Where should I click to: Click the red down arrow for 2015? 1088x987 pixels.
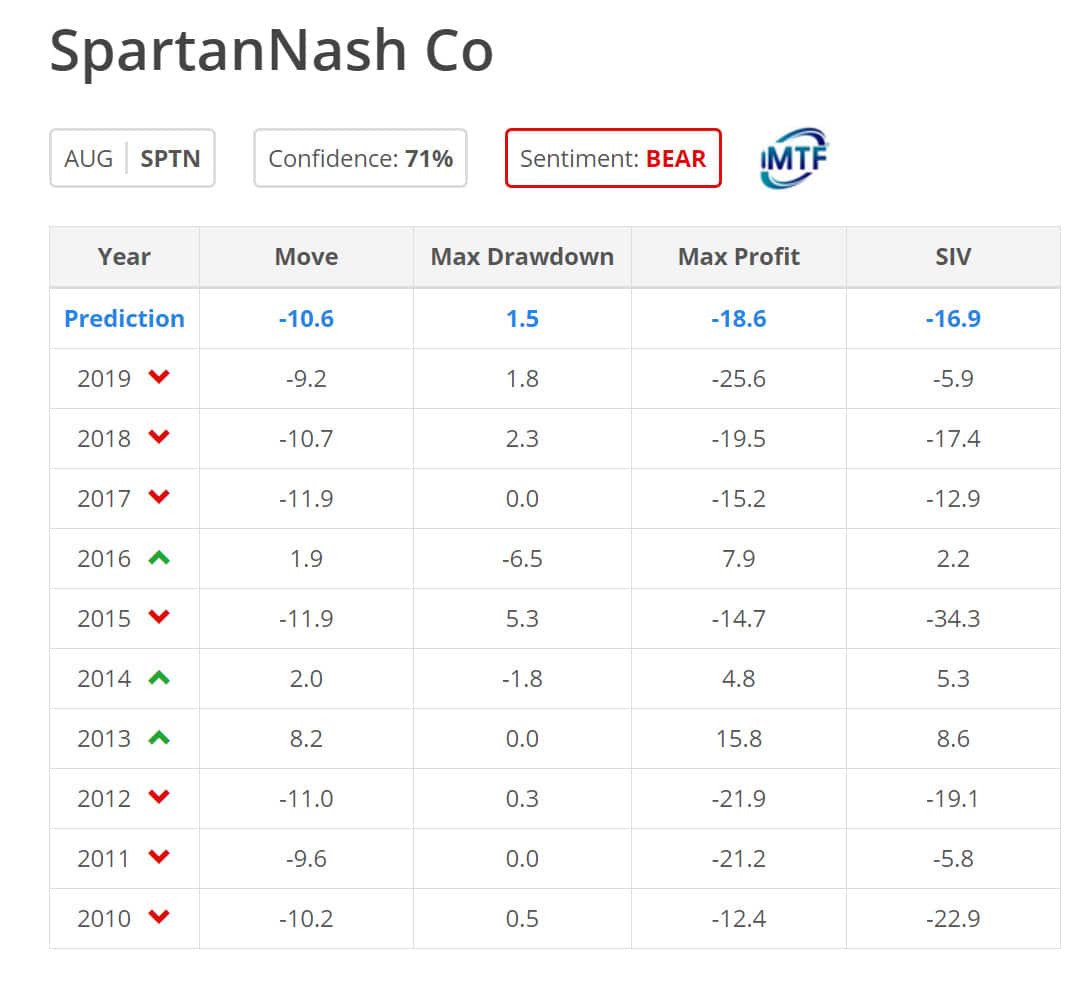pos(159,617)
